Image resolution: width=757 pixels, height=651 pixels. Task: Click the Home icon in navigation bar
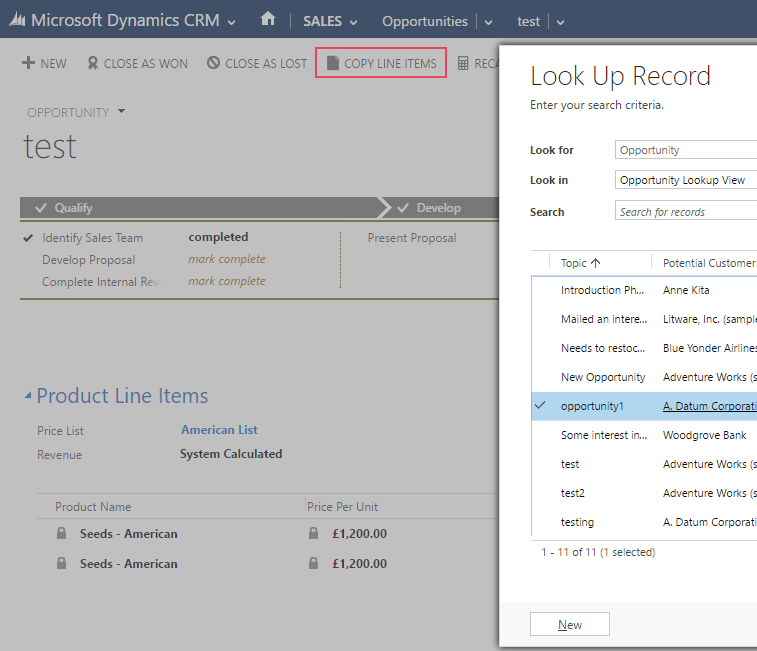(267, 19)
